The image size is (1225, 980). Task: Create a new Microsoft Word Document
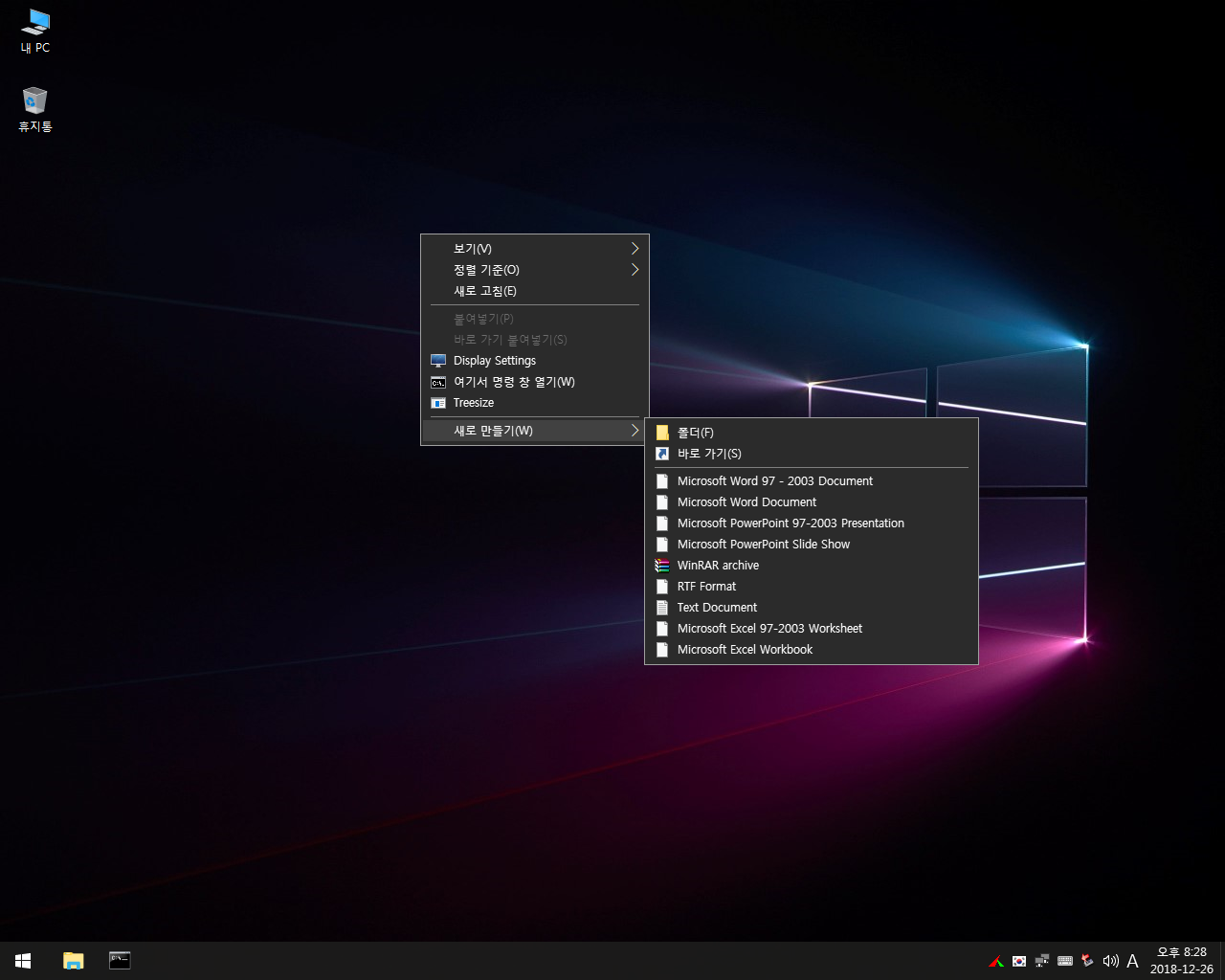[812, 502]
